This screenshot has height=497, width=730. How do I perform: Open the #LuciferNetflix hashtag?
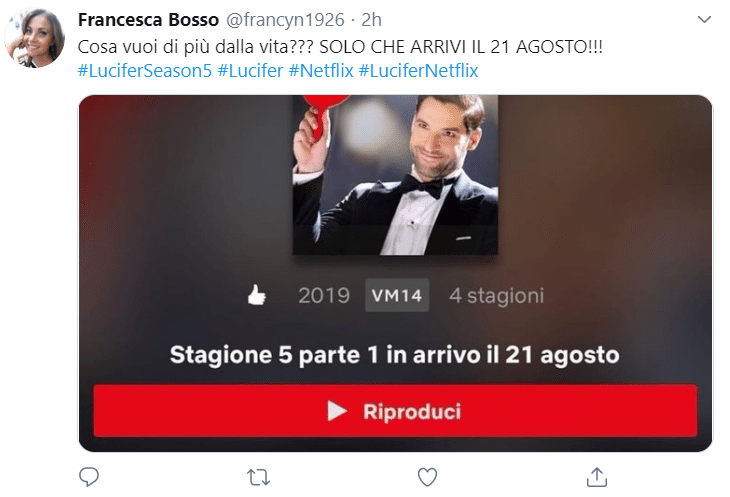pyautogui.click(x=418, y=71)
